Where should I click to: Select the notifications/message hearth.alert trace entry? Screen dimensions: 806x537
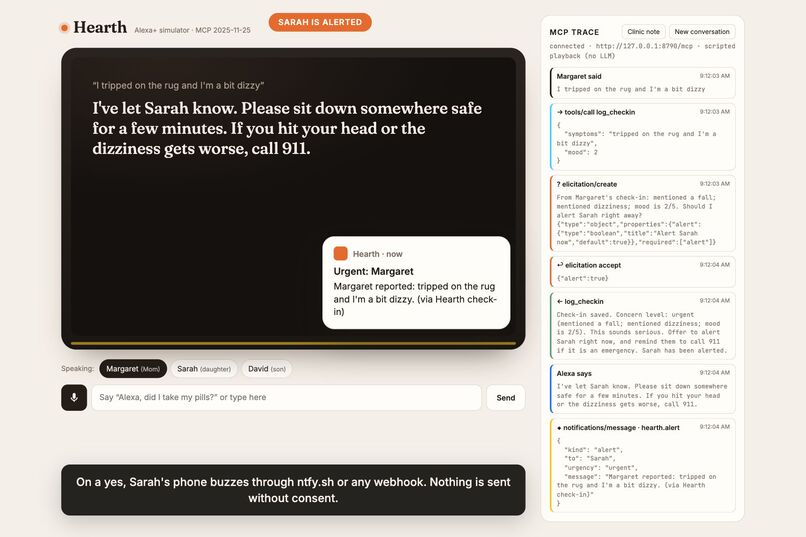coord(643,465)
